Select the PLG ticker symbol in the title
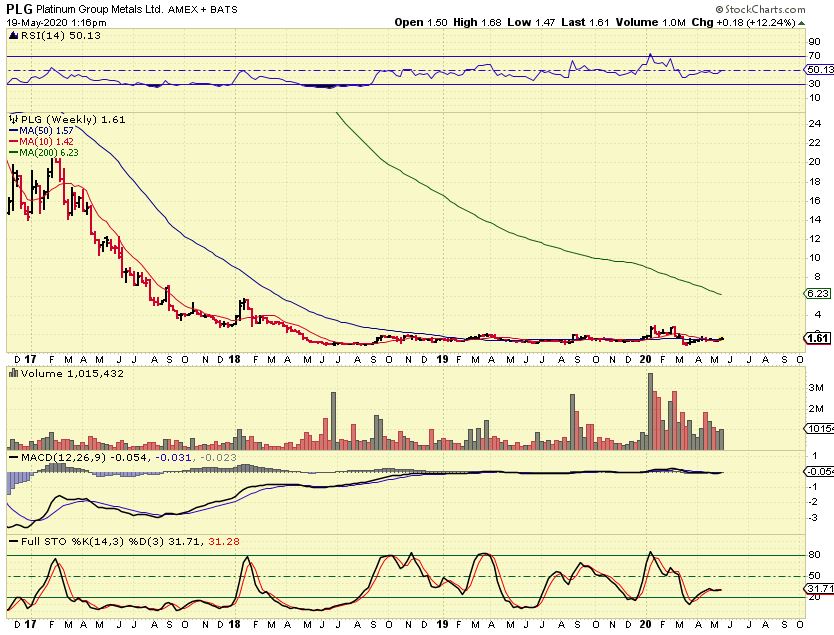This screenshot has height=635, width=834. 20,9
